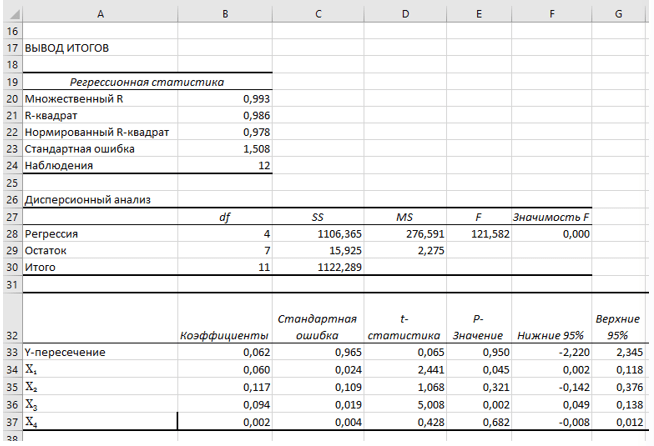Select column F header
This screenshot has height=446, width=654.
[x=551, y=14]
